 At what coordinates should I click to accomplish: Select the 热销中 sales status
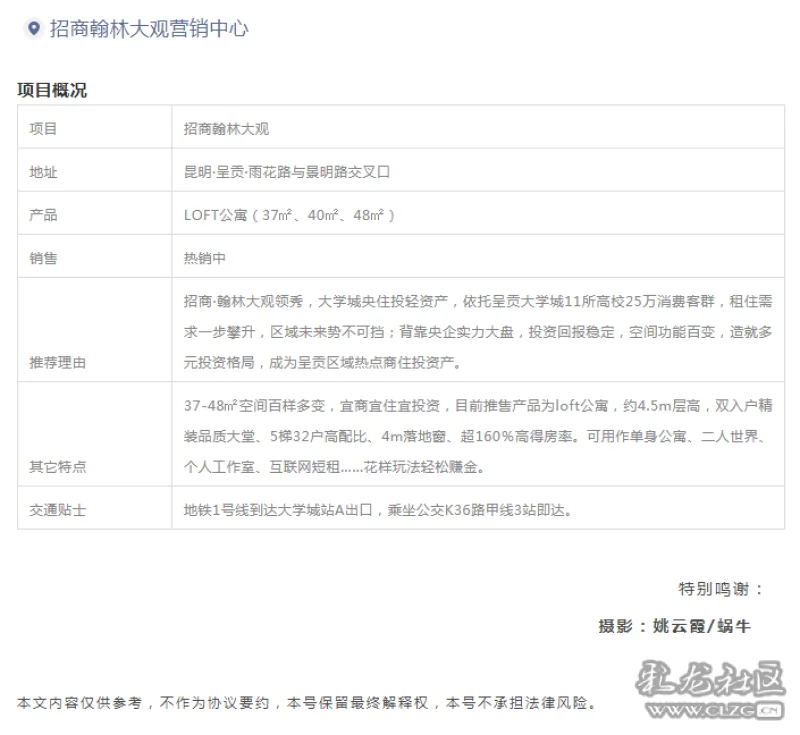205,258
